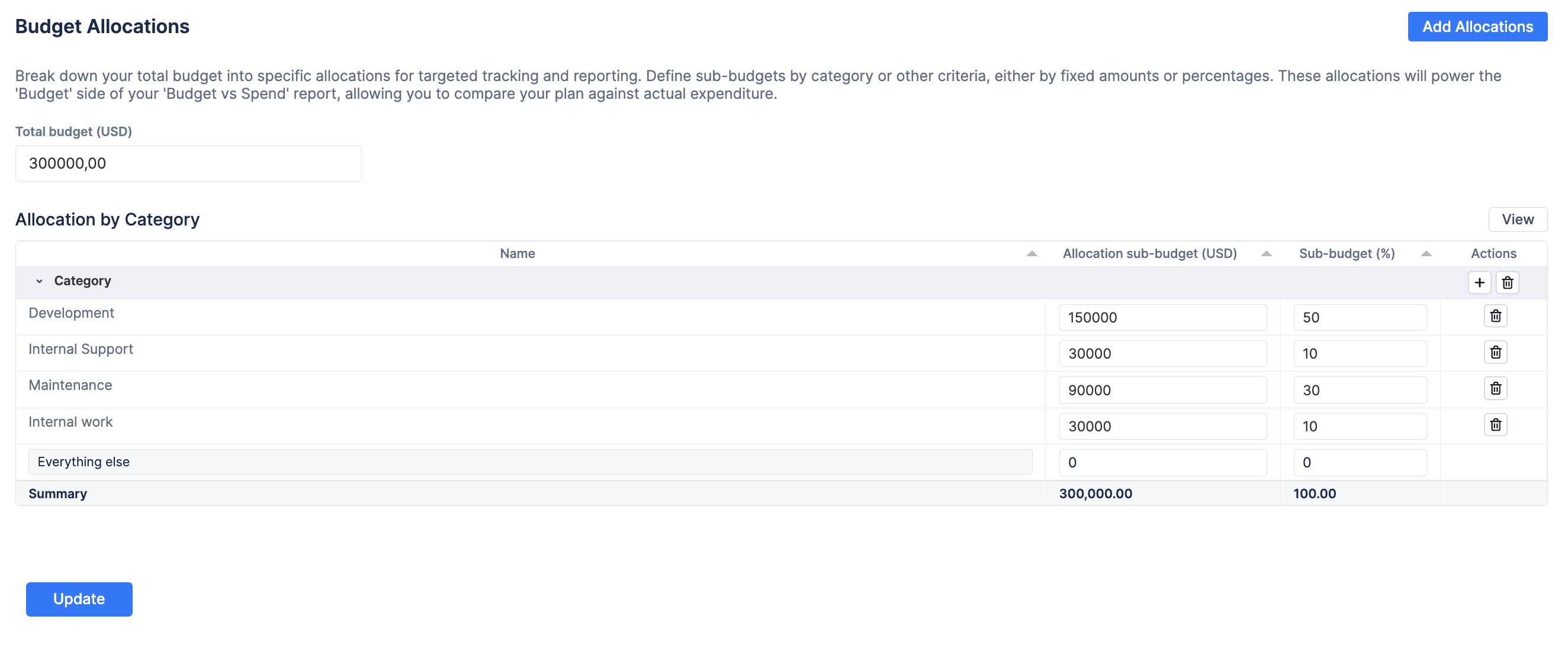Image resolution: width=1568 pixels, height=658 pixels.
Task: Collapse the Category group chevron
Action: click(x=40, y=281)
